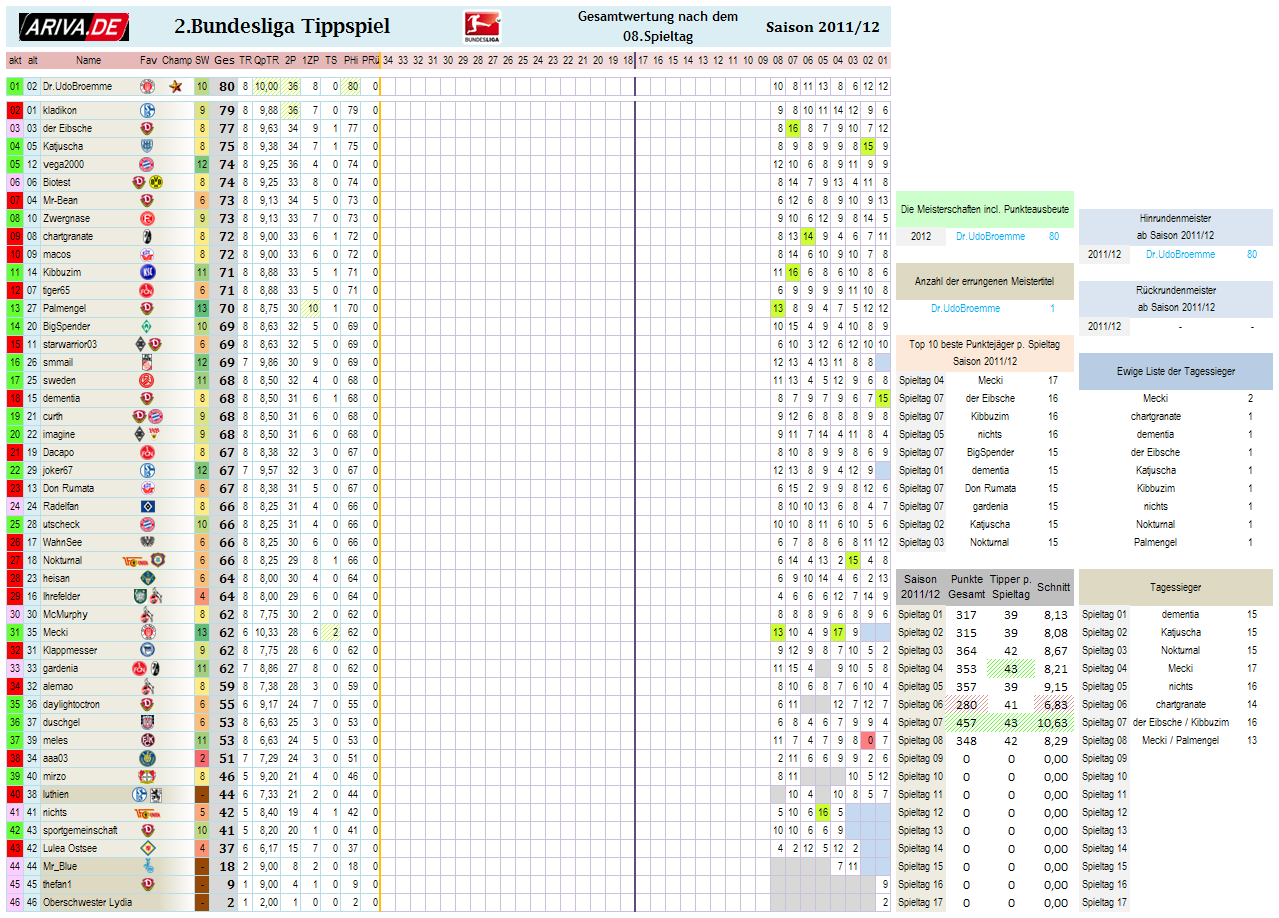
Task: Click the 'Champ' column header
Action: [x=176, y=61]
